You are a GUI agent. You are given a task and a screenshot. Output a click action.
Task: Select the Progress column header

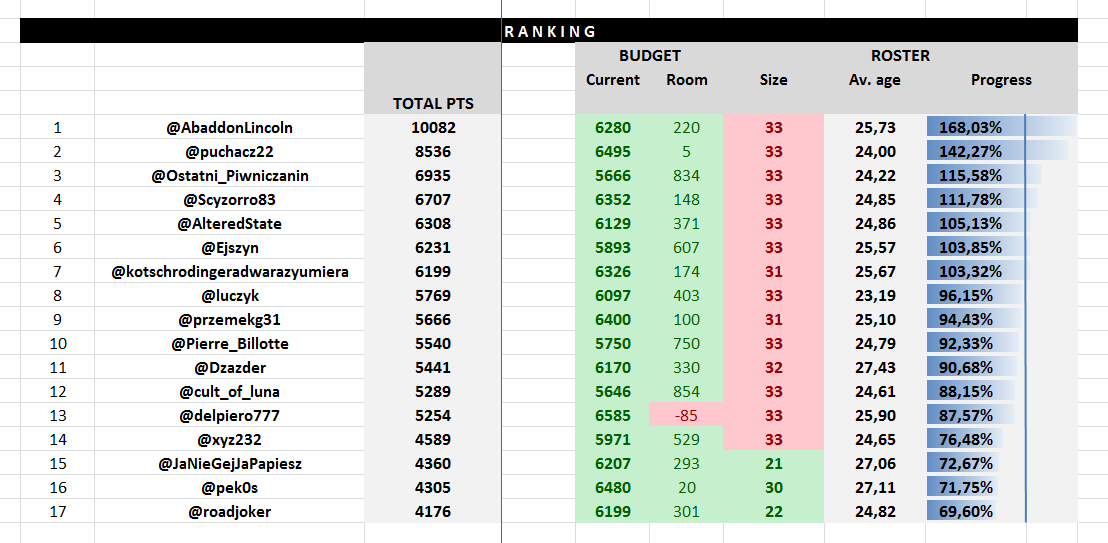(1001, 80)
